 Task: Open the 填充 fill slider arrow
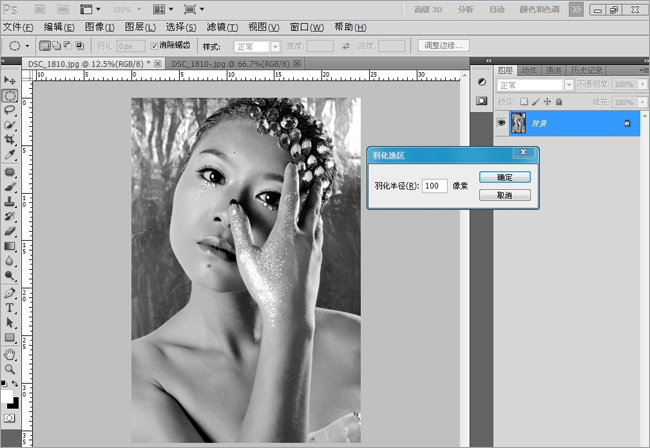[643, 102]
